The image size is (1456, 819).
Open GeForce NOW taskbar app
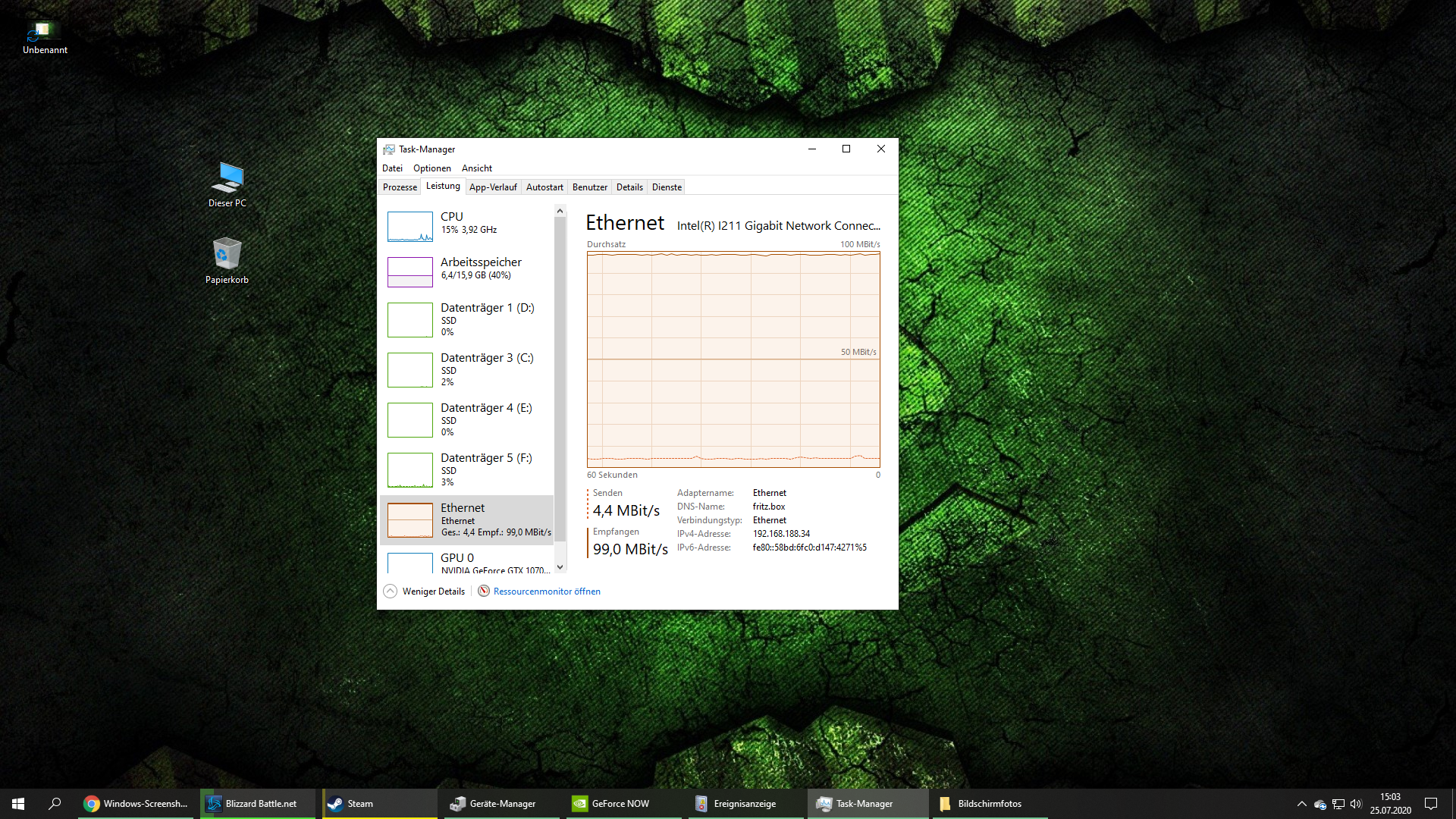620,804
